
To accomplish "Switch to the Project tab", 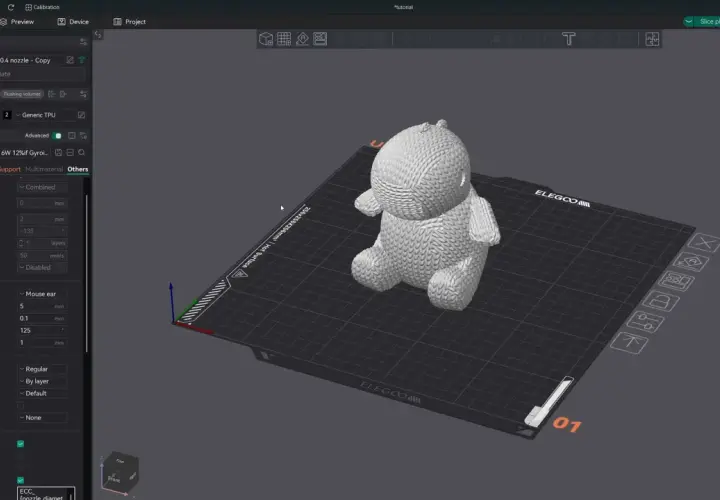I will coord(129,22).
